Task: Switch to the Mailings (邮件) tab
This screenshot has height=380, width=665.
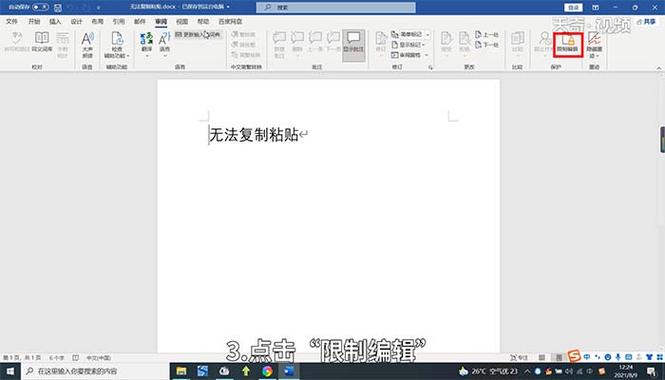Action: click(140, 21)
